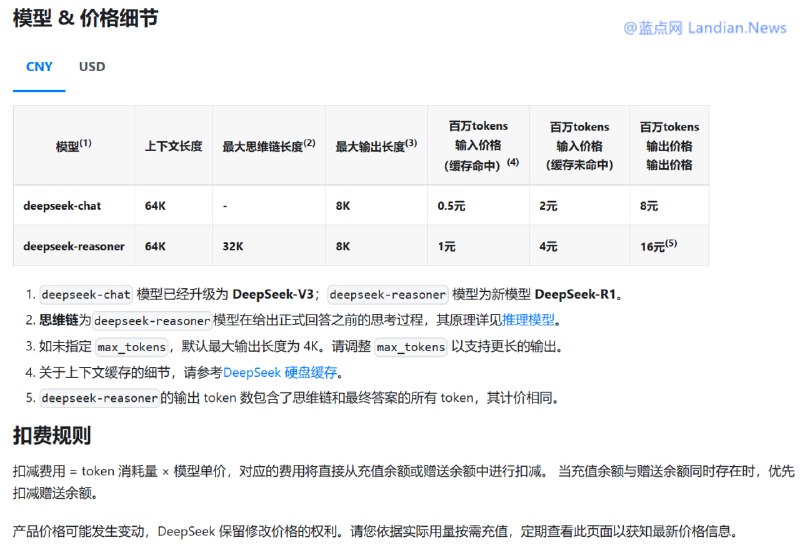
Task: Click the 缓存未命中 input price header
Action: (580, 145)
